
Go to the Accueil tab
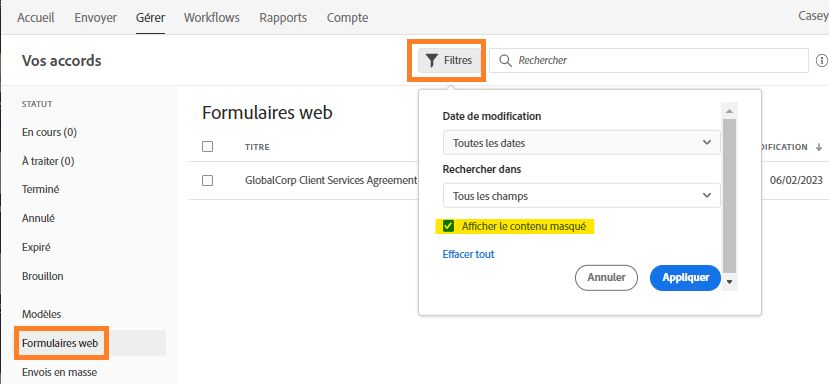[36, 17]
